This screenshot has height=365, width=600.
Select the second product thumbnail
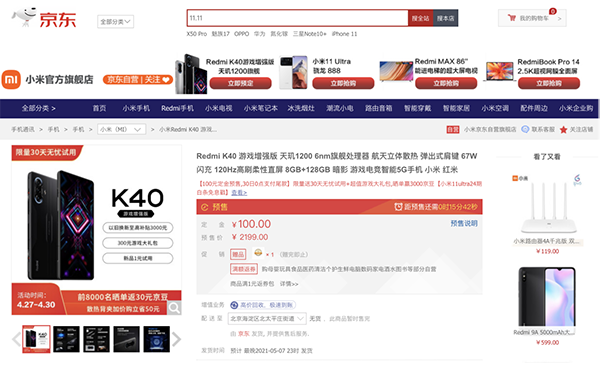(x=66, y=339)
